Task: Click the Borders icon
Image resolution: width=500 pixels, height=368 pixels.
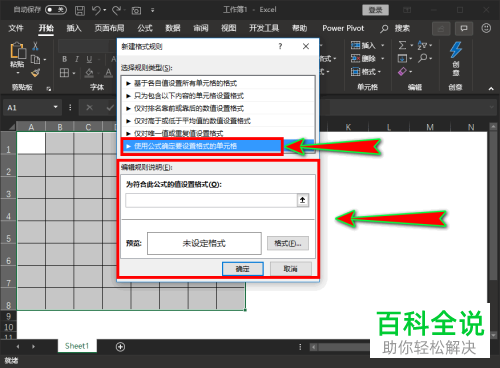Action: coord(64,73)
